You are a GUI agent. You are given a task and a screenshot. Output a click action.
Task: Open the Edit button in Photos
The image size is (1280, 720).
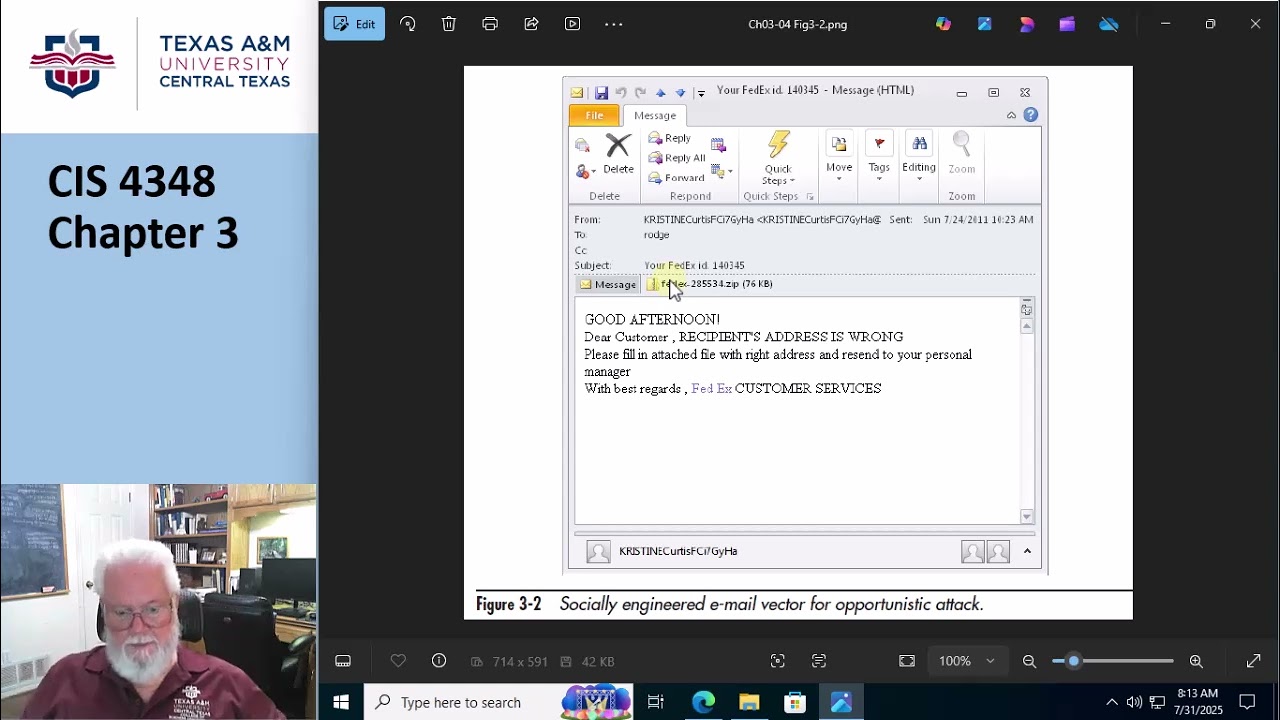click(x=354, y=24)
